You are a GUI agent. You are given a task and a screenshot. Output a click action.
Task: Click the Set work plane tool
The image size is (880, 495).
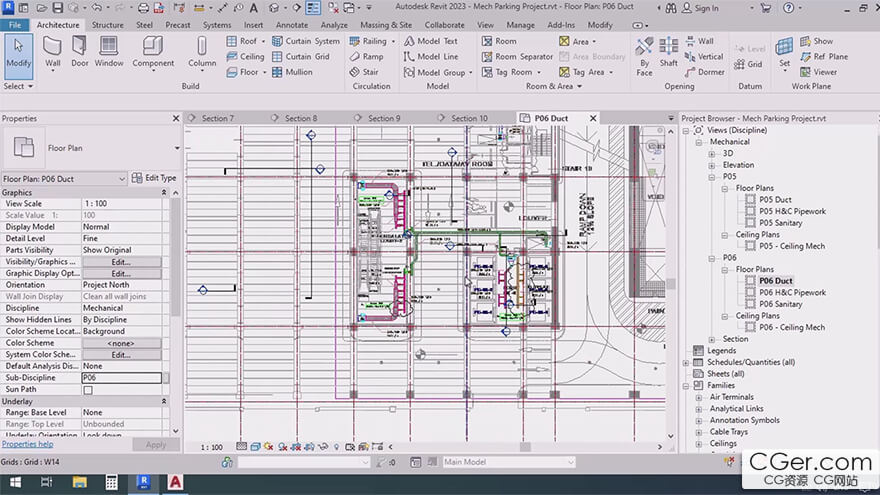pos(785,52)
